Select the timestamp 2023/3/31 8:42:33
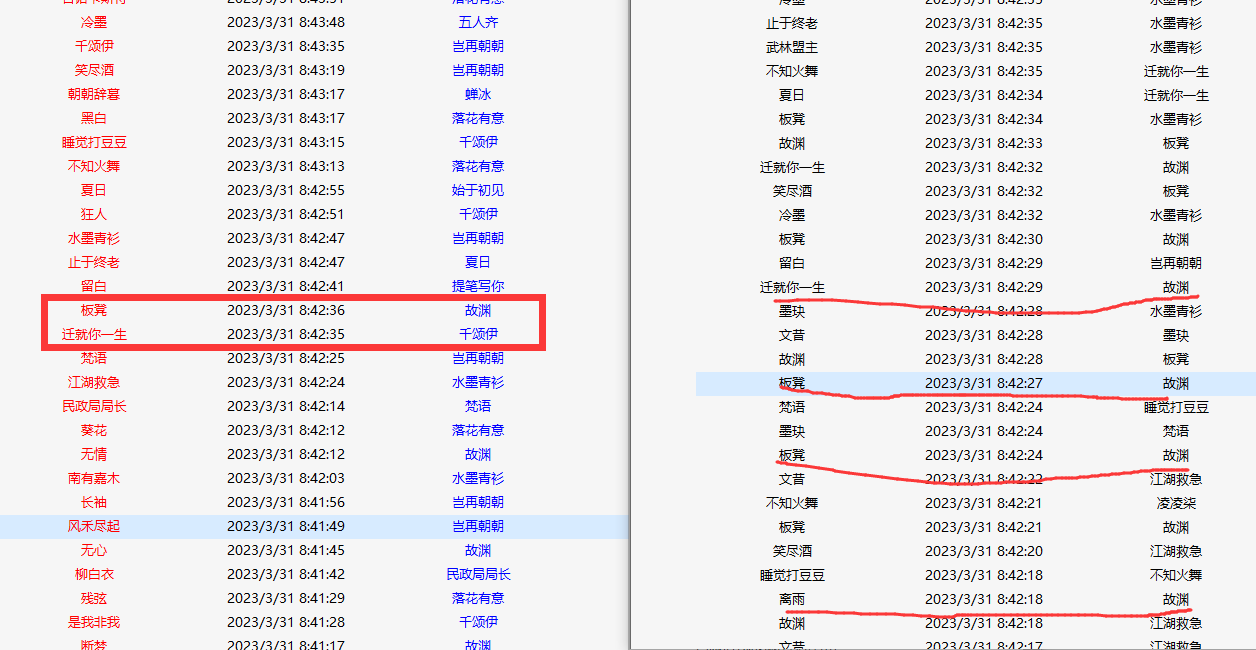The image size is (1256, 650). coord(984,143)
